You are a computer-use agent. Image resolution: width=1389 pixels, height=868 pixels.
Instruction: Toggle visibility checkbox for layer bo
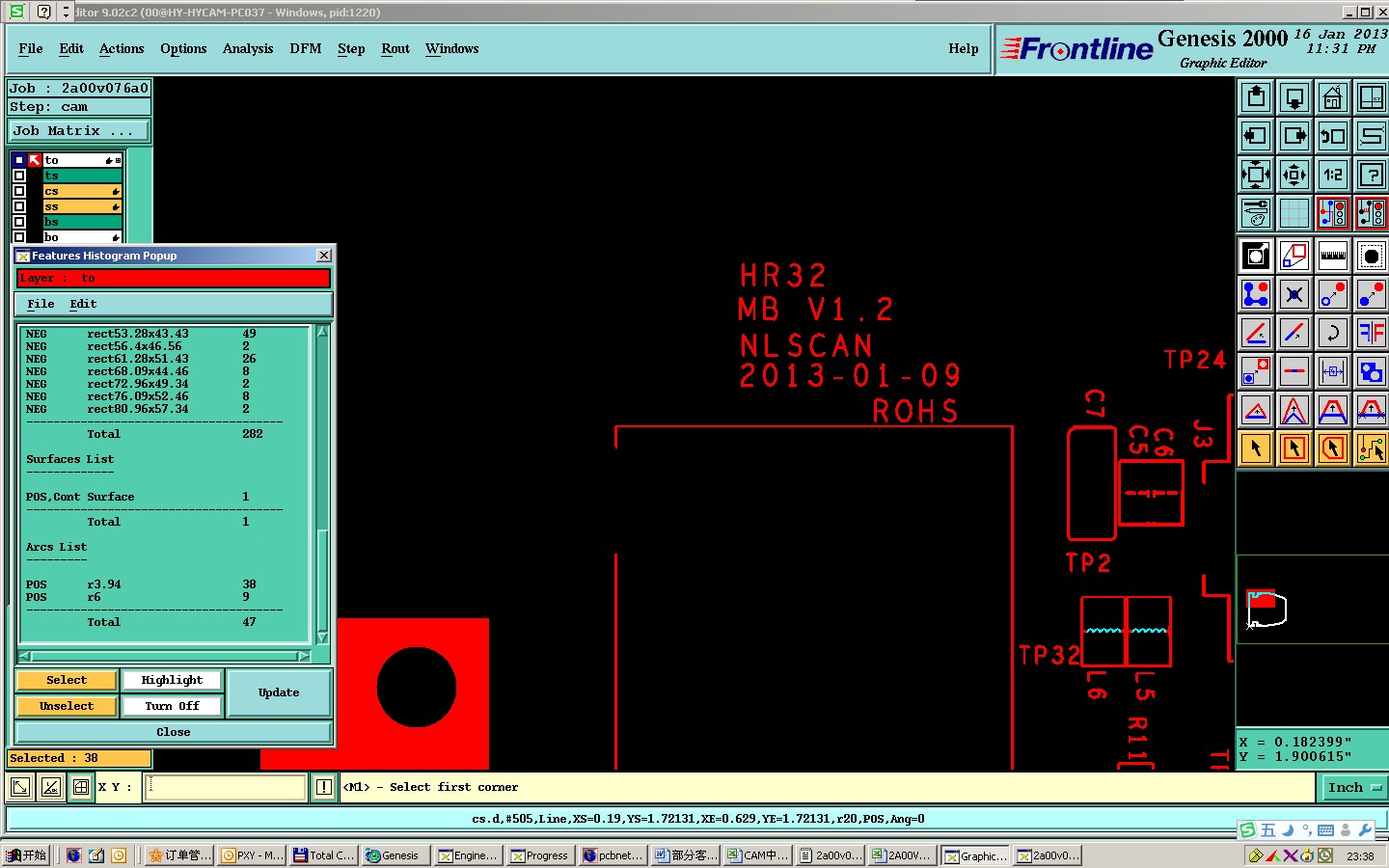pos(19,237)
